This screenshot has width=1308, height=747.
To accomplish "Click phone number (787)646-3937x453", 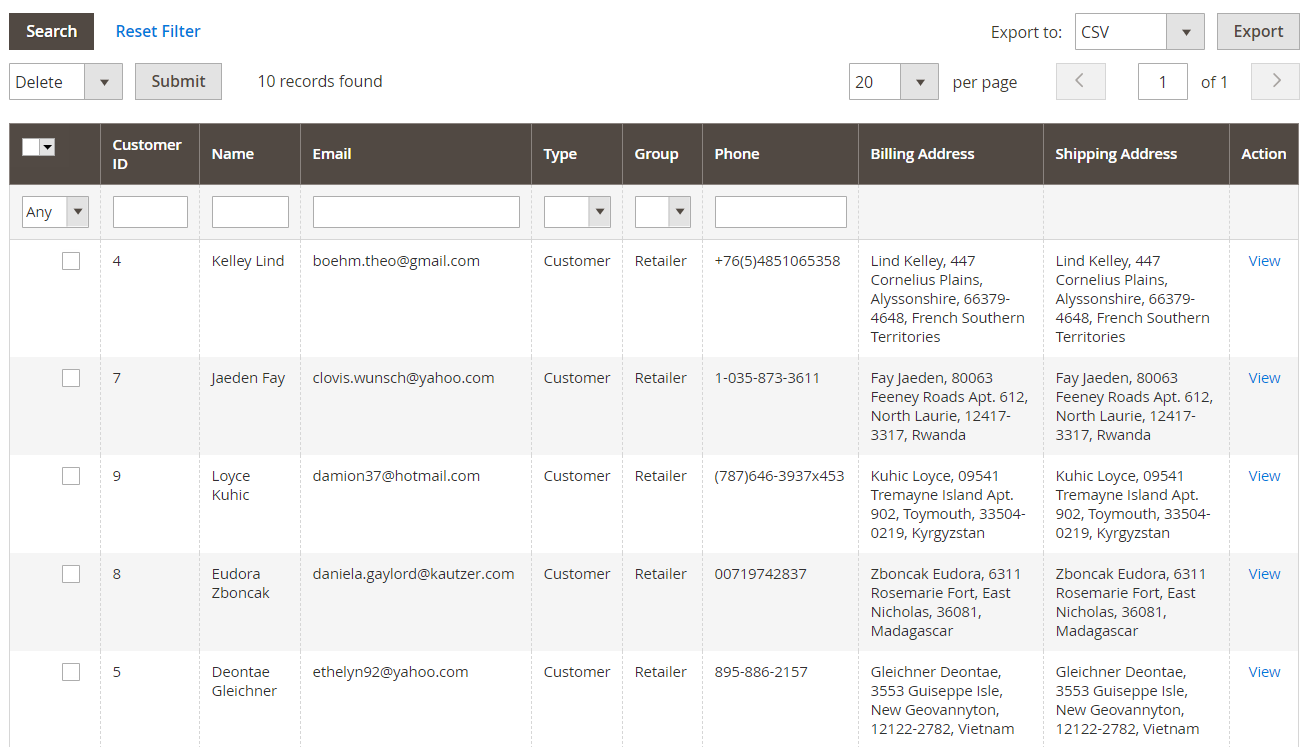I will click(x=779, y=476).
